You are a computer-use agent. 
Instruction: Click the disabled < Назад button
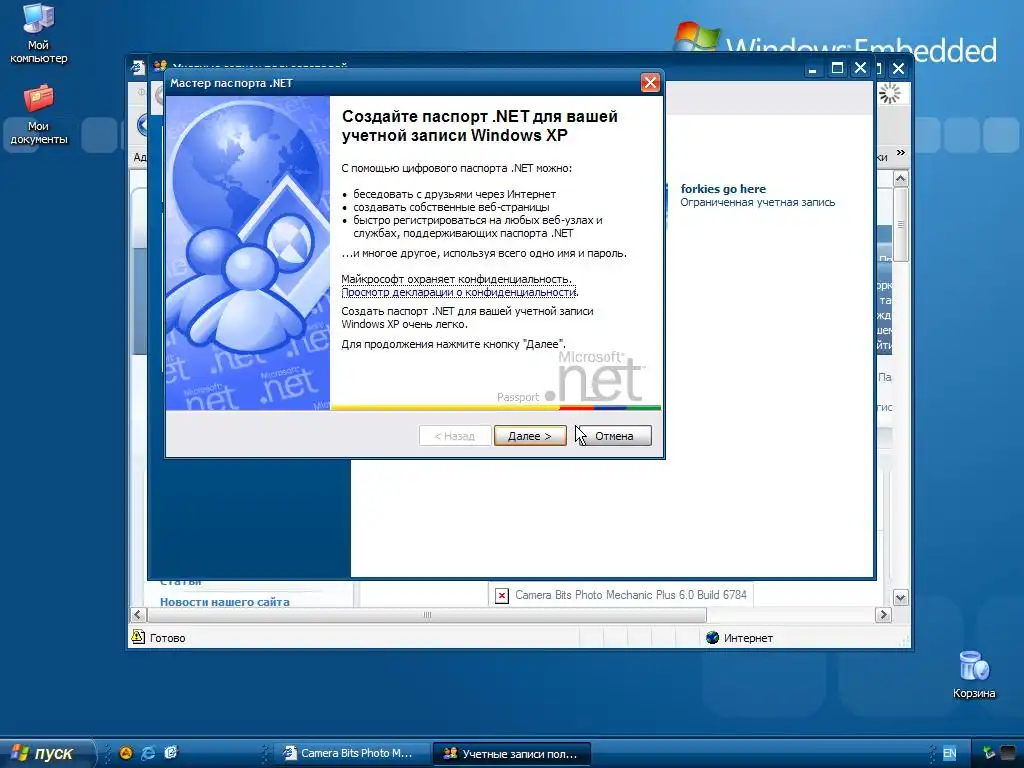[455, 436]
